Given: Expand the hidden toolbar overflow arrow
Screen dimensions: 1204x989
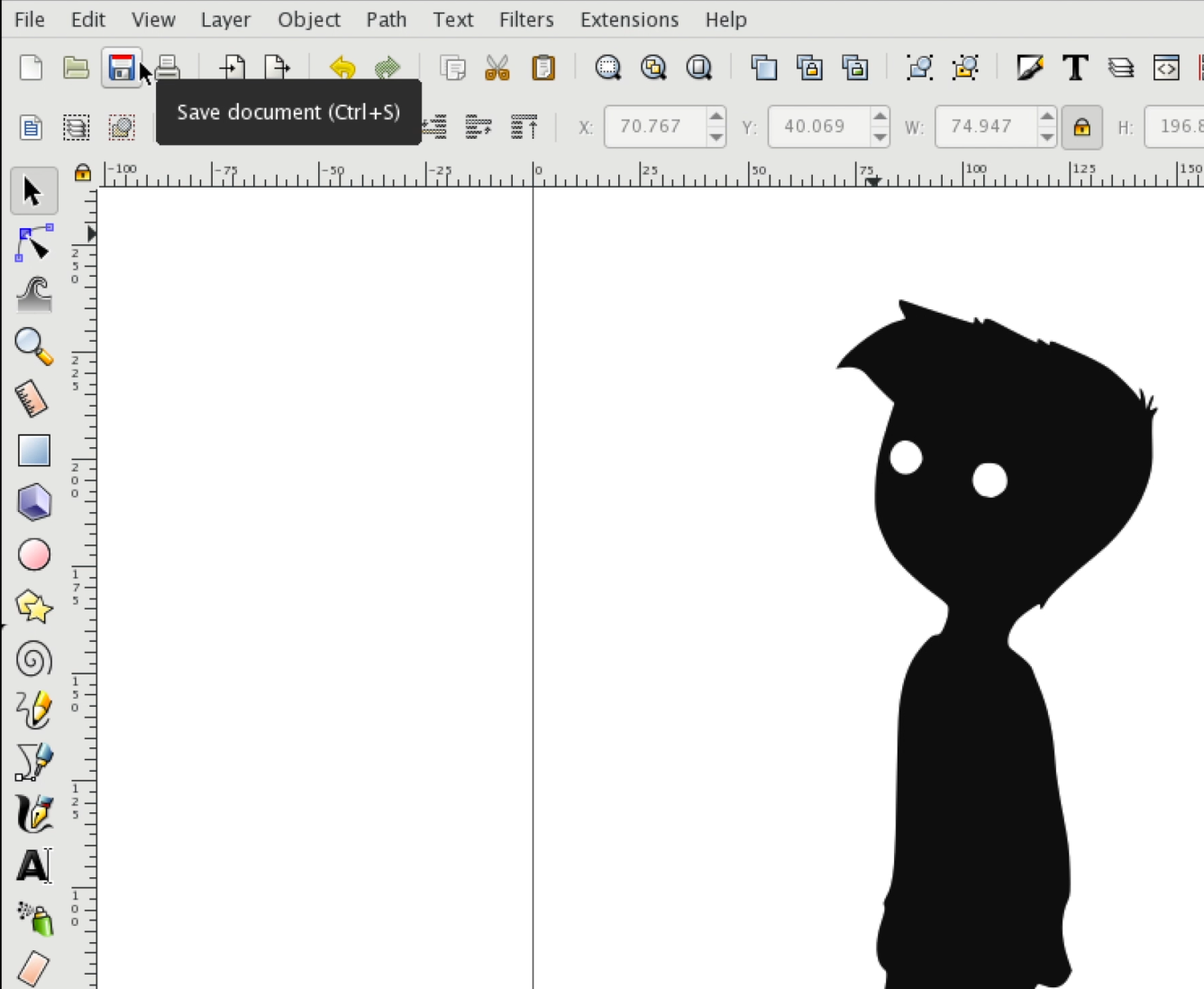Looking at the screenshot, I should [x=91, y=232].
